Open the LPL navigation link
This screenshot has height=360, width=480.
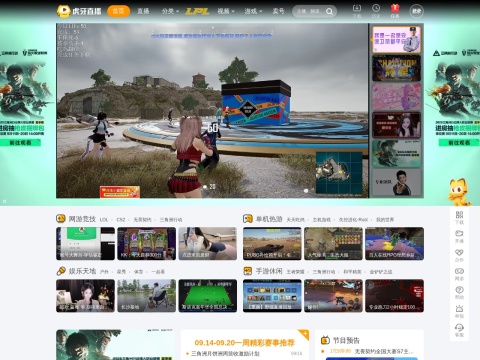(x=197, y=11)
